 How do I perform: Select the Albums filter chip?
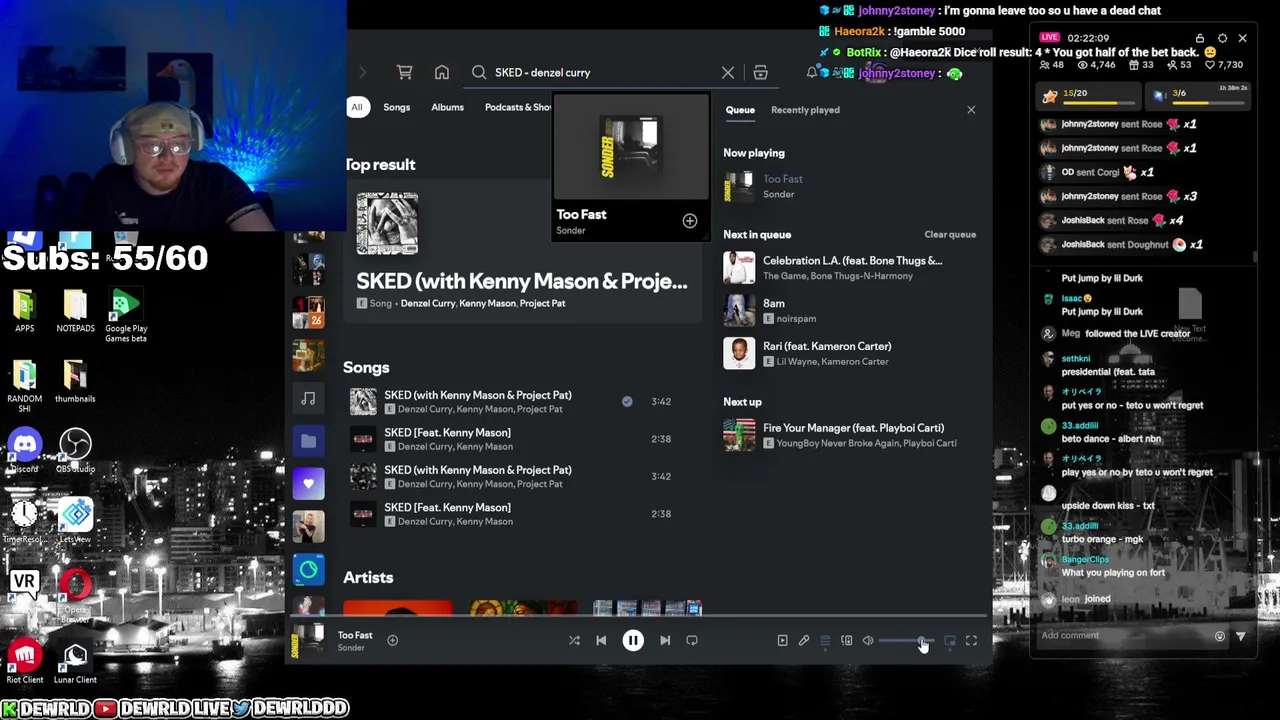pyautogui.click(x=447, y=107)
